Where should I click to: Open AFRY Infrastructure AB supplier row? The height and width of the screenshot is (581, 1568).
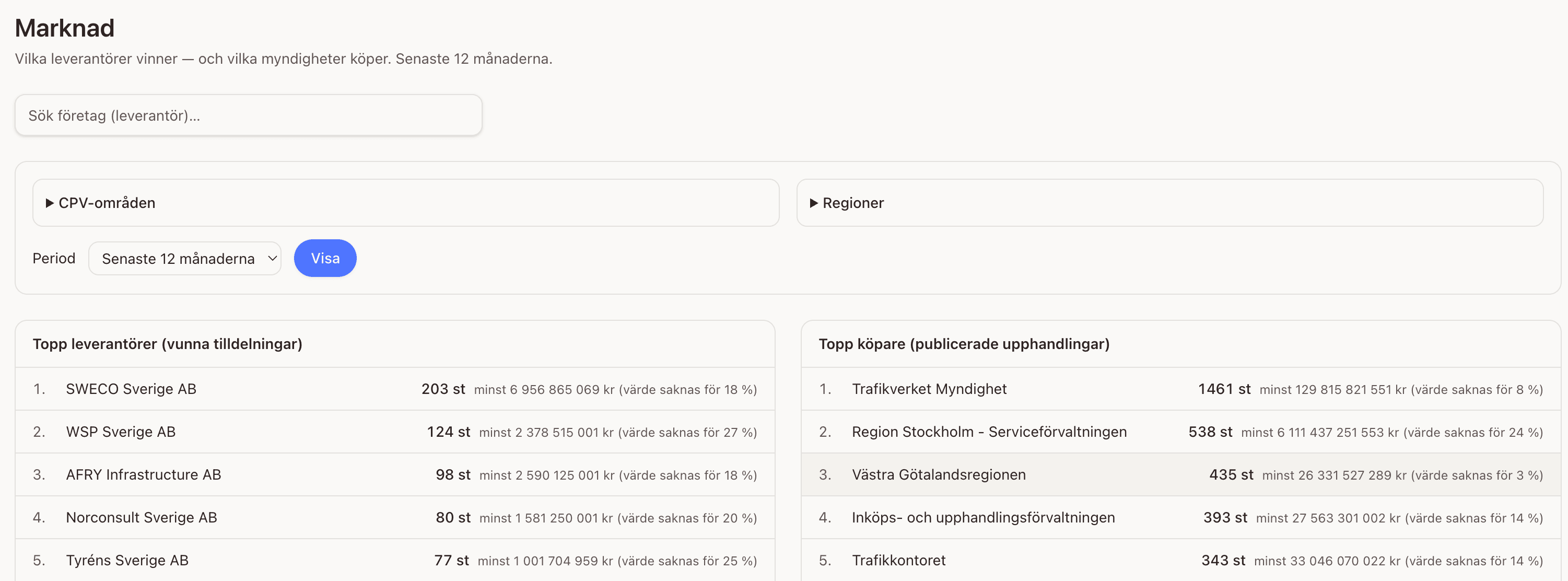click(395, 474)
